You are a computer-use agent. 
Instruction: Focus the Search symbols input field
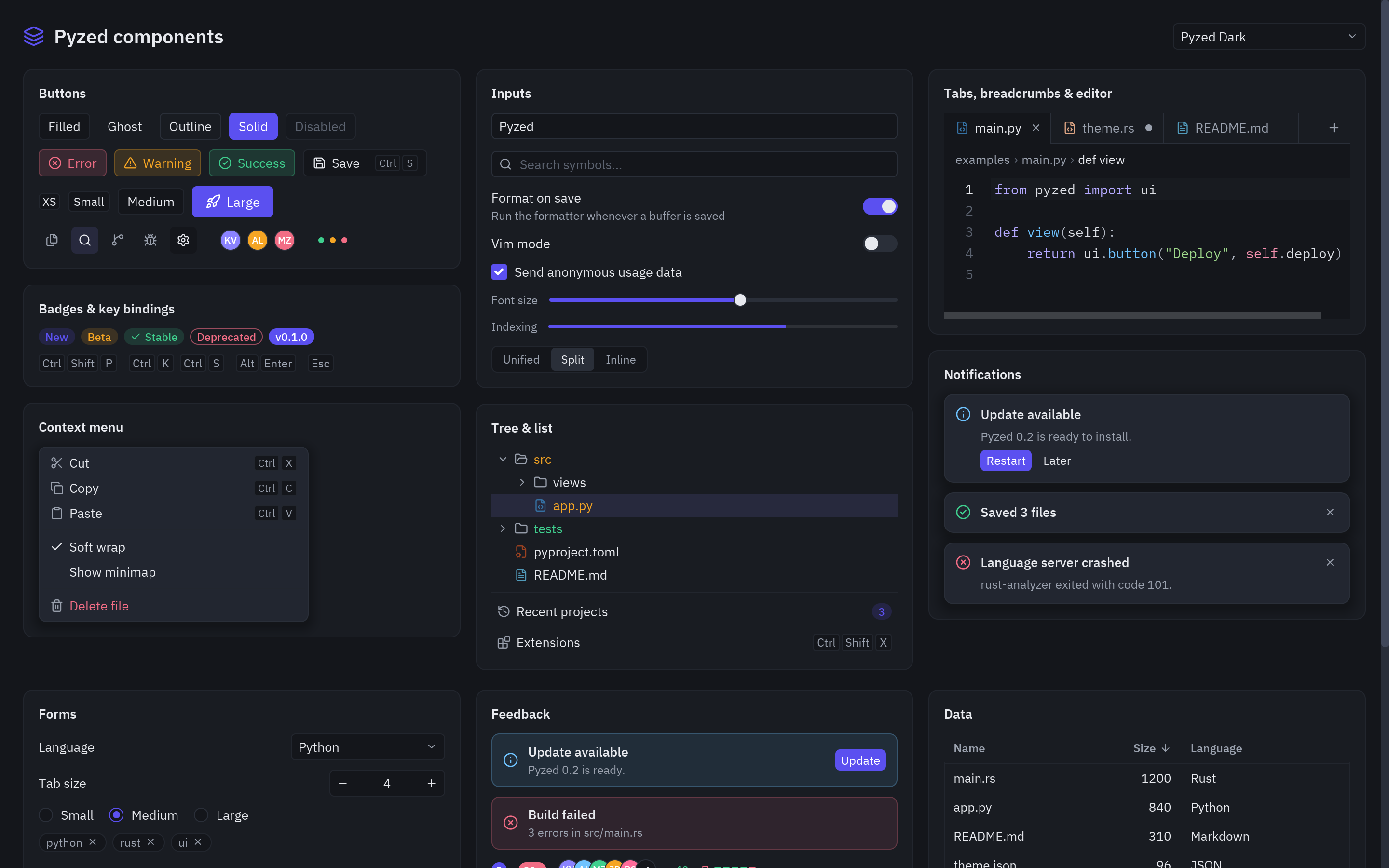click(x=694, y=164)
